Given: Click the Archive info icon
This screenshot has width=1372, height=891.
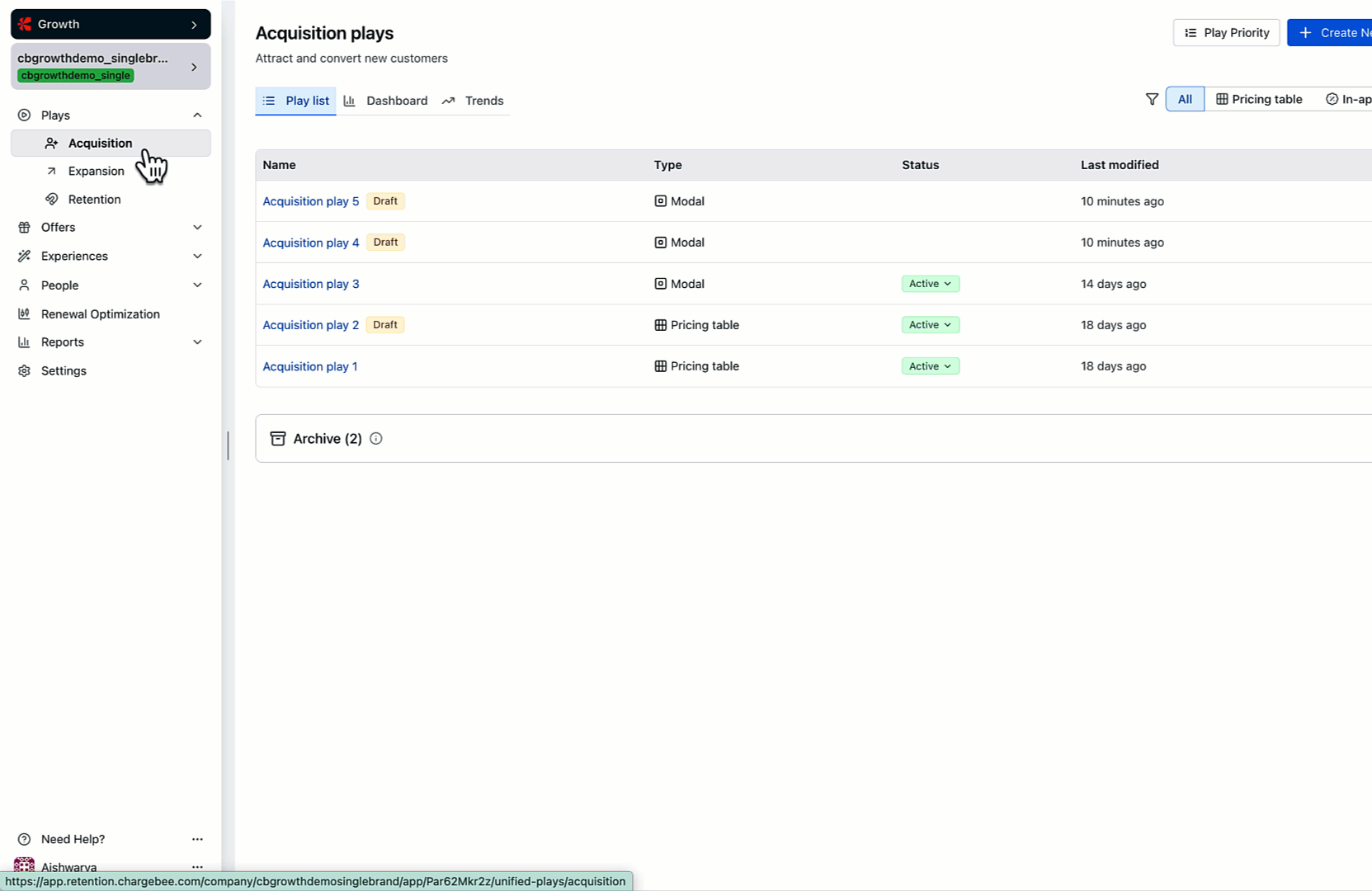Looking at the screenshot, I should tap(376, 439).
